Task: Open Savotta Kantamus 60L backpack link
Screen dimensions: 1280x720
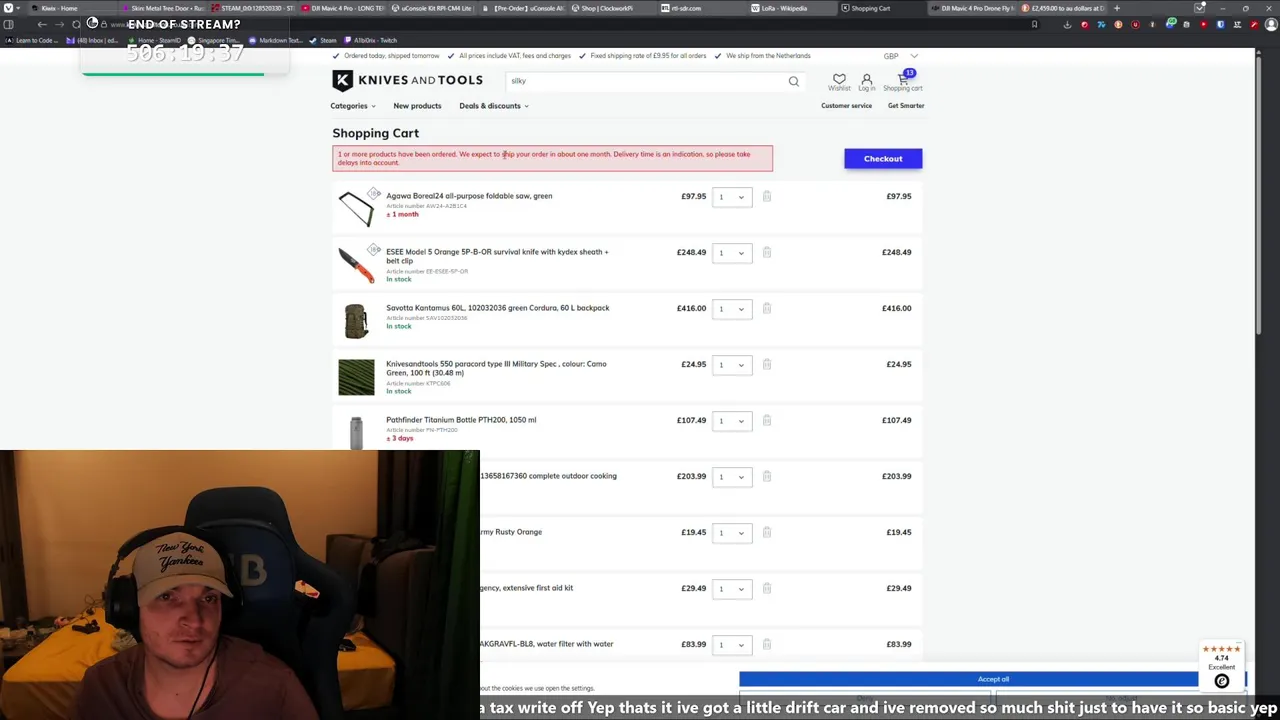Action: [x=497, y=308]
